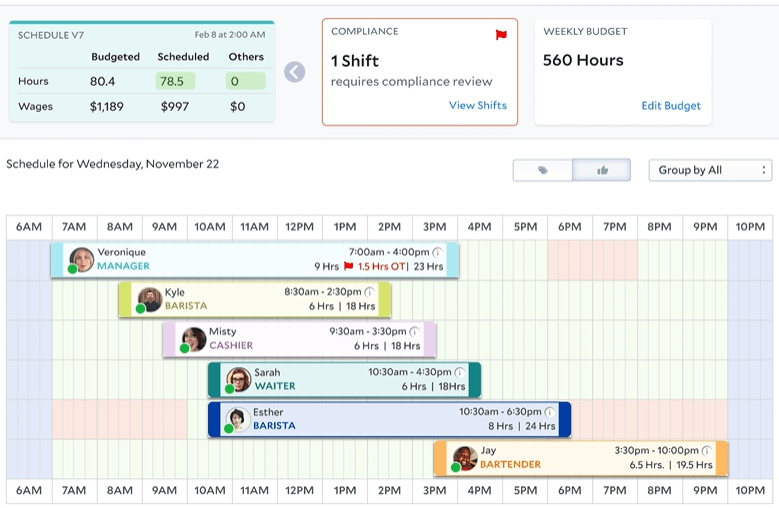Click the red compliance flag icon
This screenshot has width=779, height=508.
tap(501, 35)
